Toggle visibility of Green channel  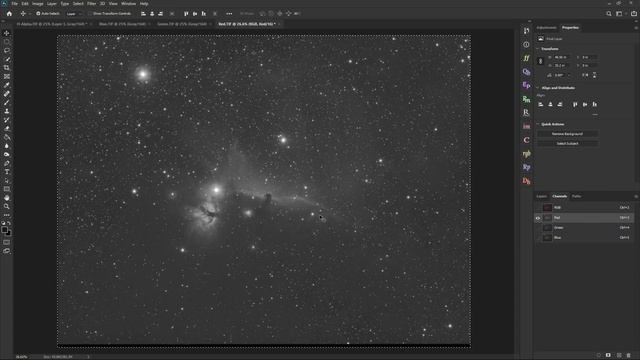click(x=538, y=228)
